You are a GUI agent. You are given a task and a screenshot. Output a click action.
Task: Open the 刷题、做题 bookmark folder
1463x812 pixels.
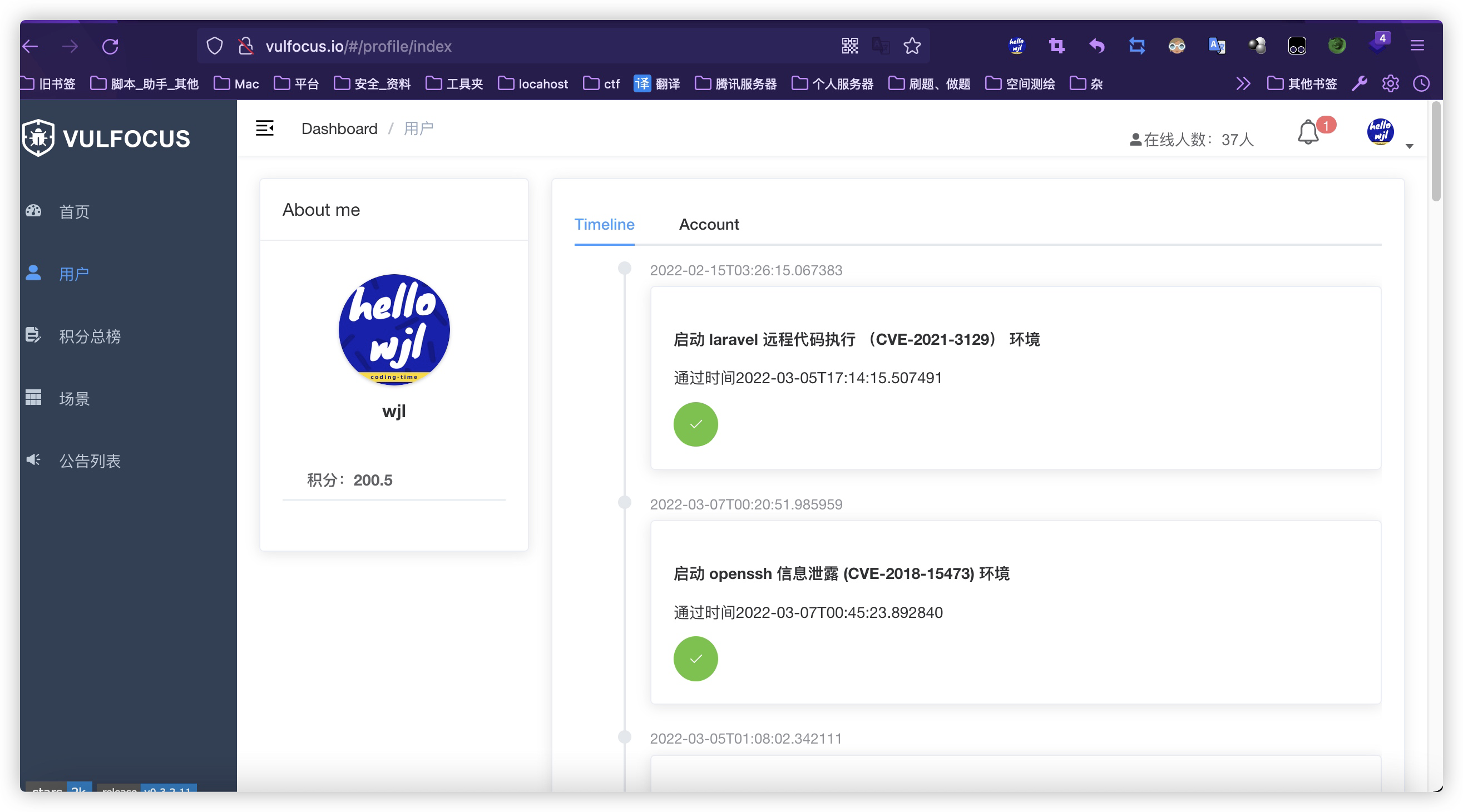pyautogui.click(x=929, y=83)
